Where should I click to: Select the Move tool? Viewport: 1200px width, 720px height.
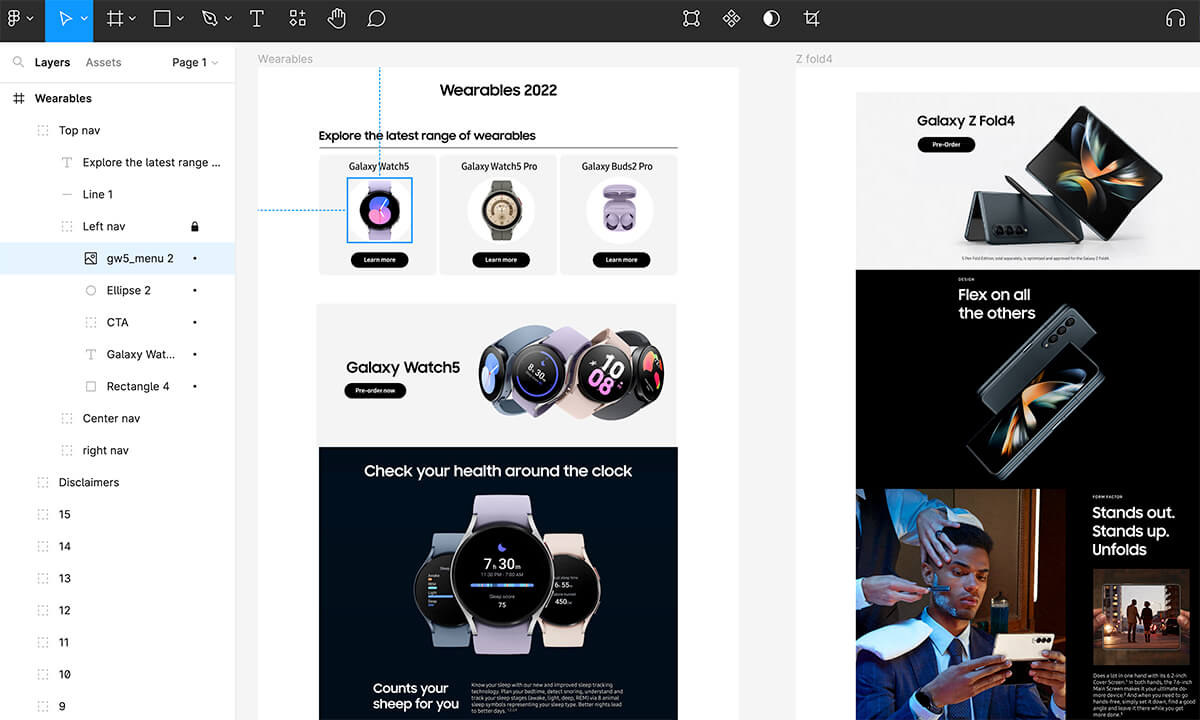coord(64,18)
